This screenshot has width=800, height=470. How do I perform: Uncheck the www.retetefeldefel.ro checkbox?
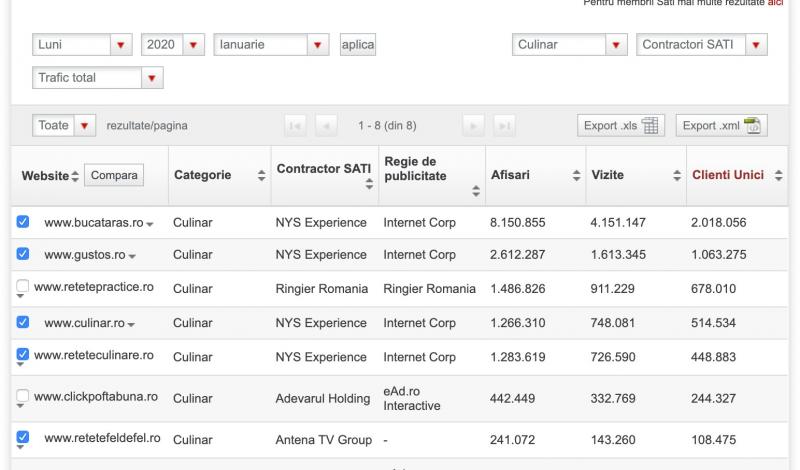point(22,437)
